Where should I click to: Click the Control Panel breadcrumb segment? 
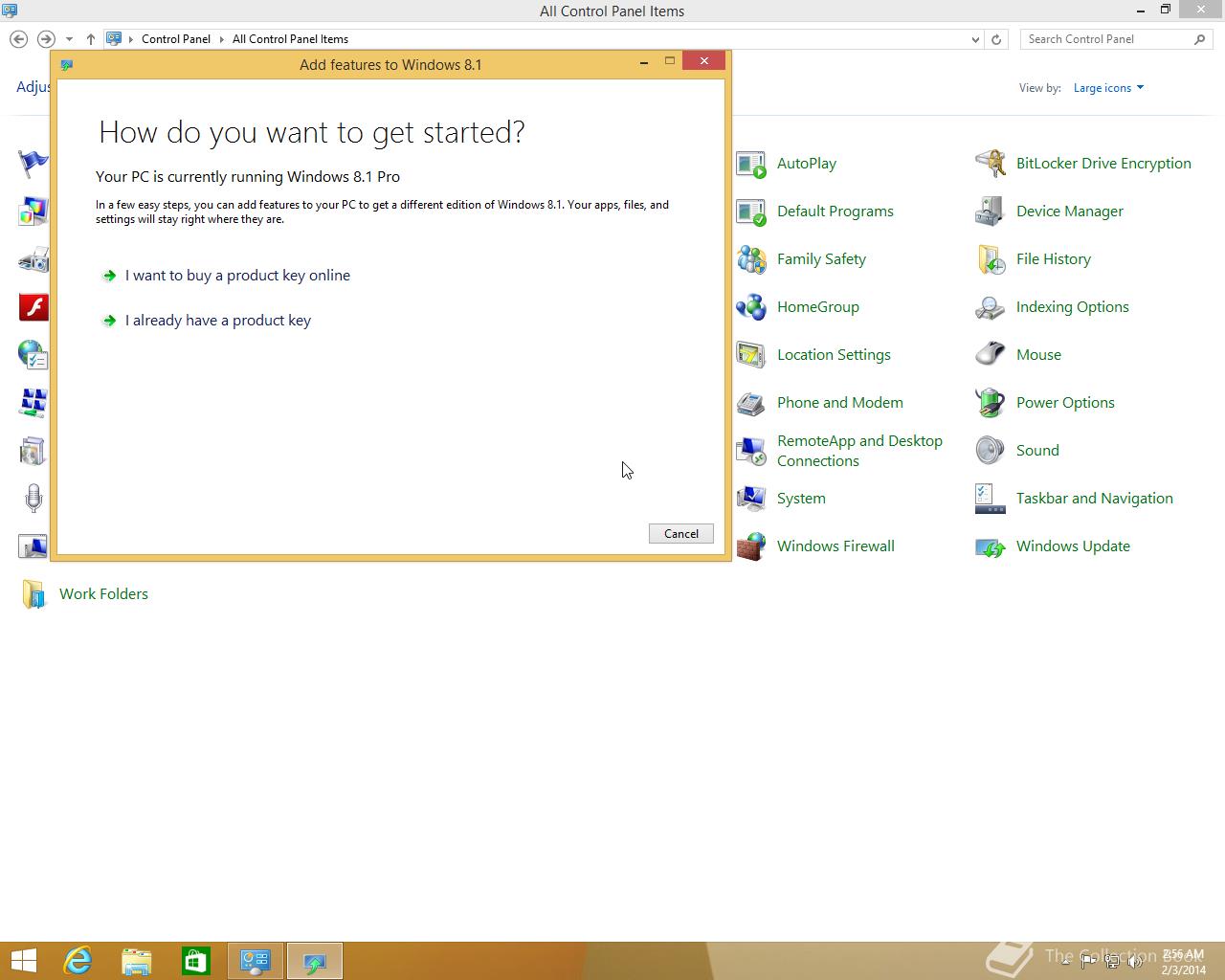(x=176, y=39)
